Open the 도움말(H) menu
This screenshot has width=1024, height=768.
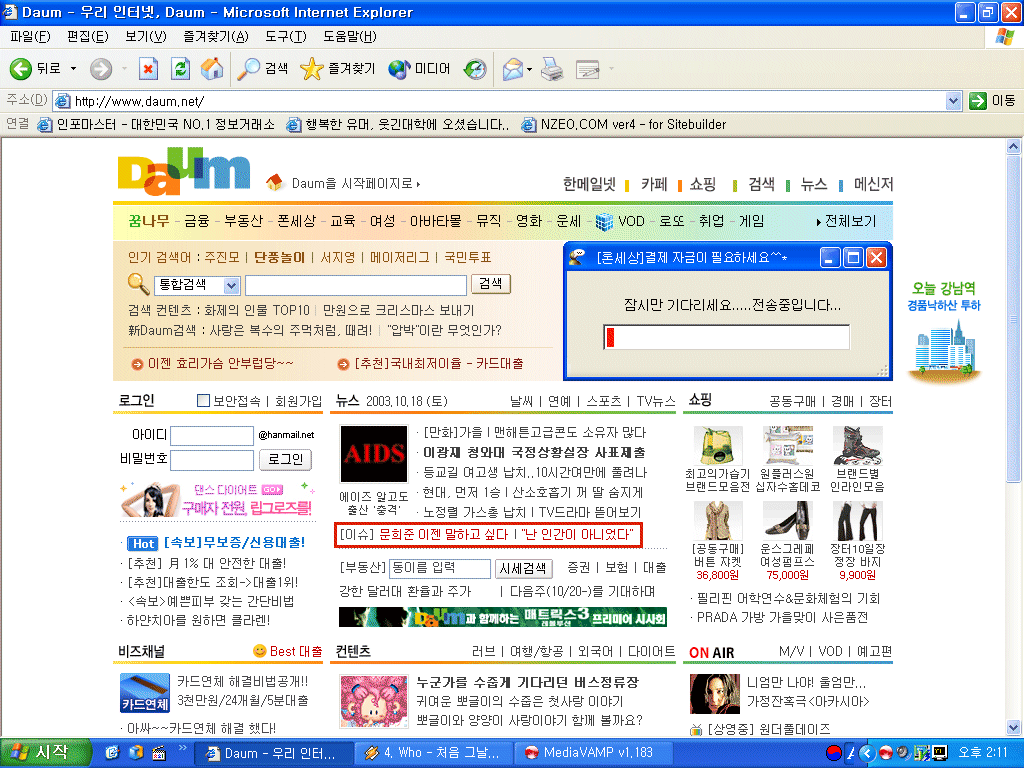point(349,37)
